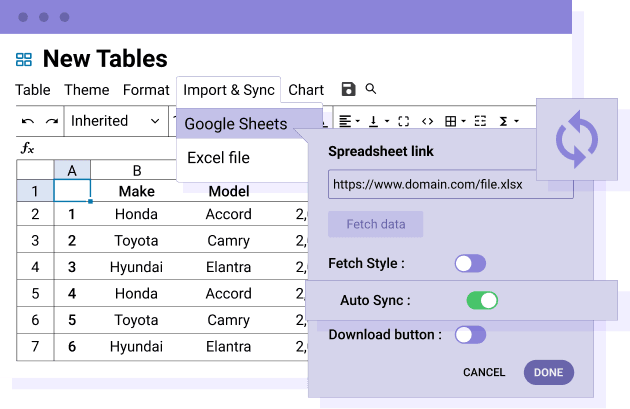Viewport: 630px width, 409px height.
Task: Click the table grid icon beside New Tables
Action: [24, 60]
